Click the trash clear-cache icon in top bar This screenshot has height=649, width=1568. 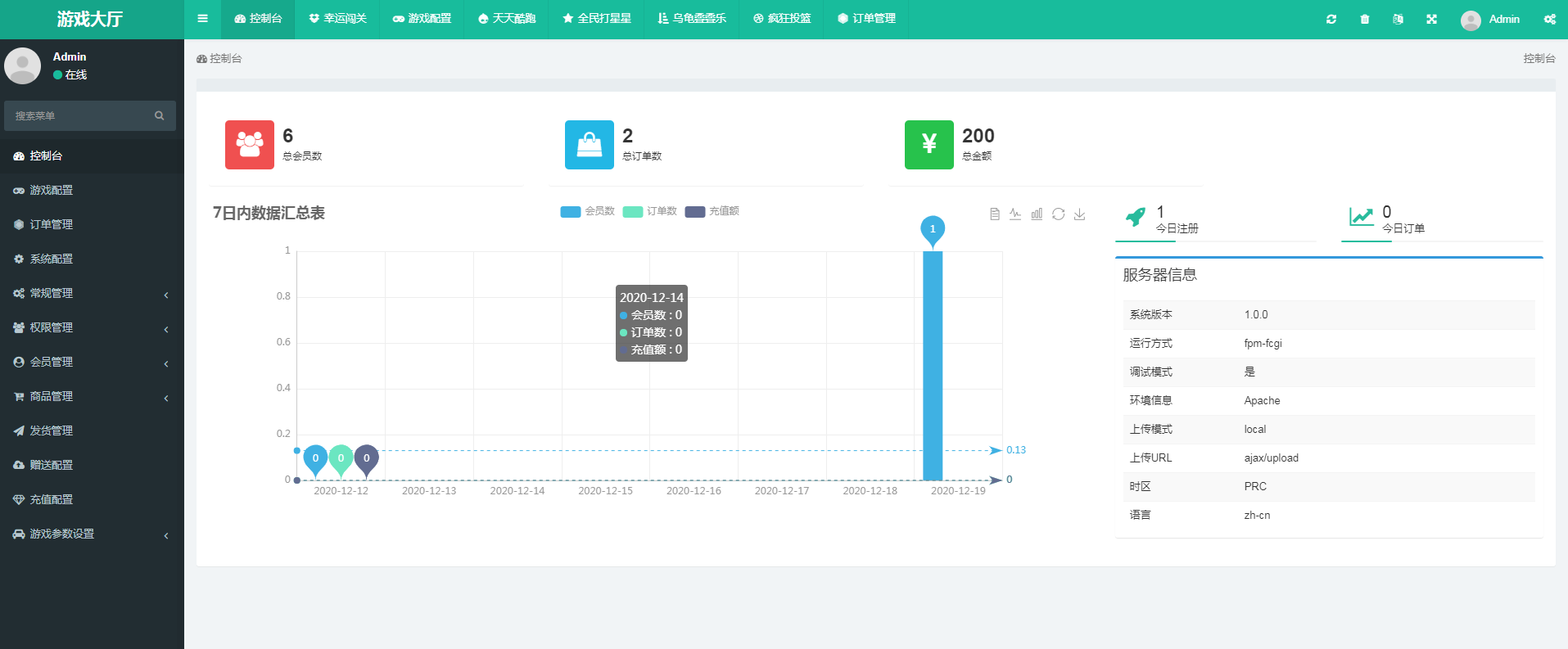coord(1365,19)
